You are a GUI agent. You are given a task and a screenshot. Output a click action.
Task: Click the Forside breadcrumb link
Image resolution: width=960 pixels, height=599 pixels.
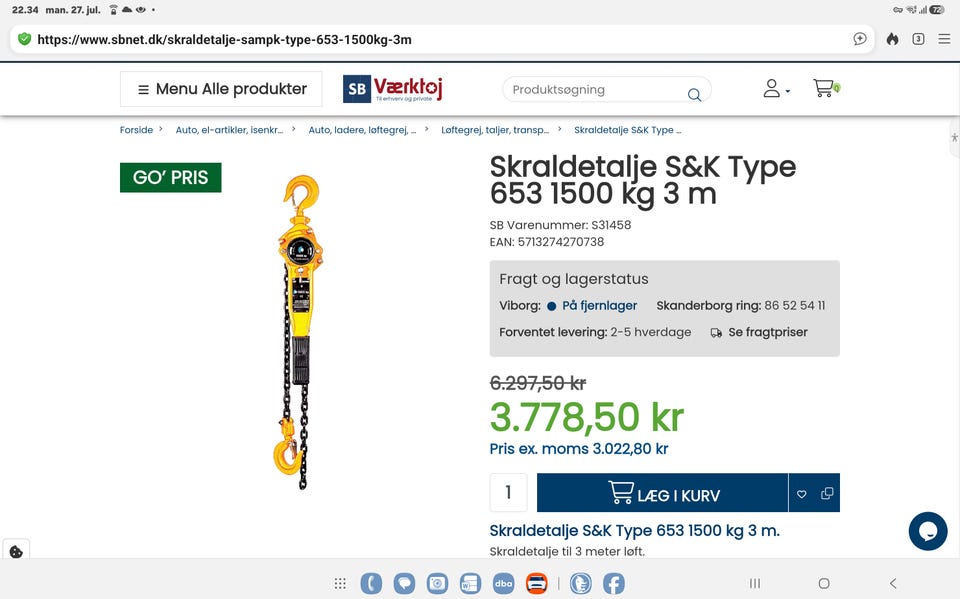[x=136, y=130]
